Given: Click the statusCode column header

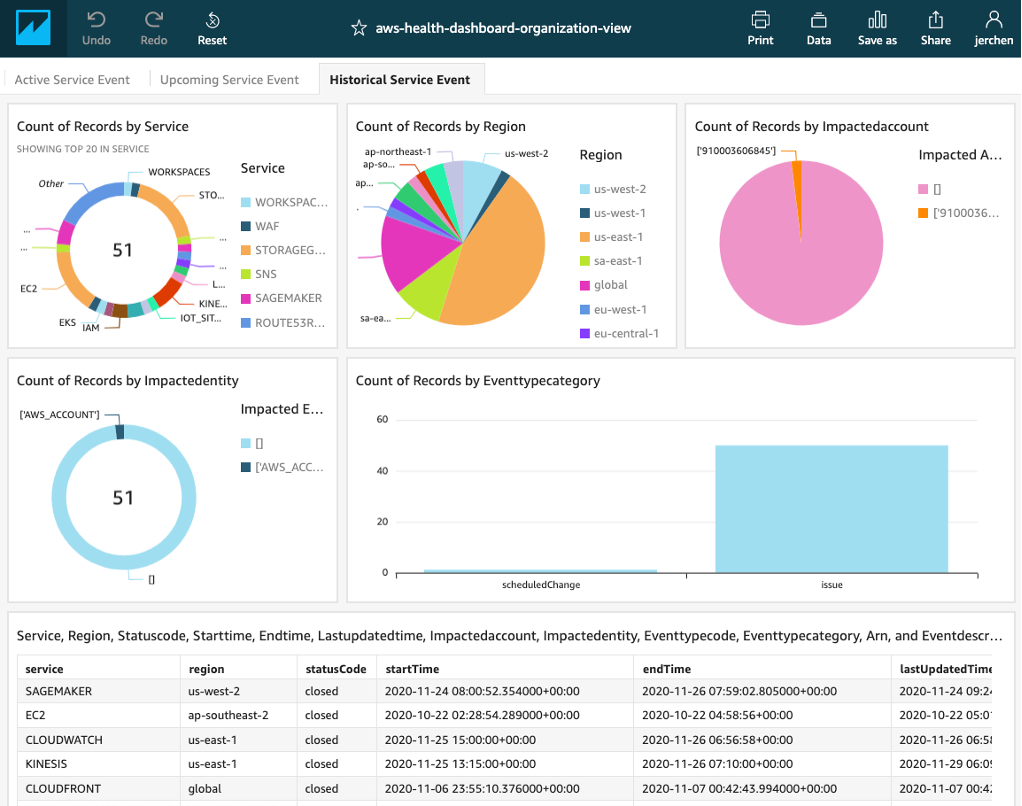Looking at the screenshot, I should coord(335,669).
